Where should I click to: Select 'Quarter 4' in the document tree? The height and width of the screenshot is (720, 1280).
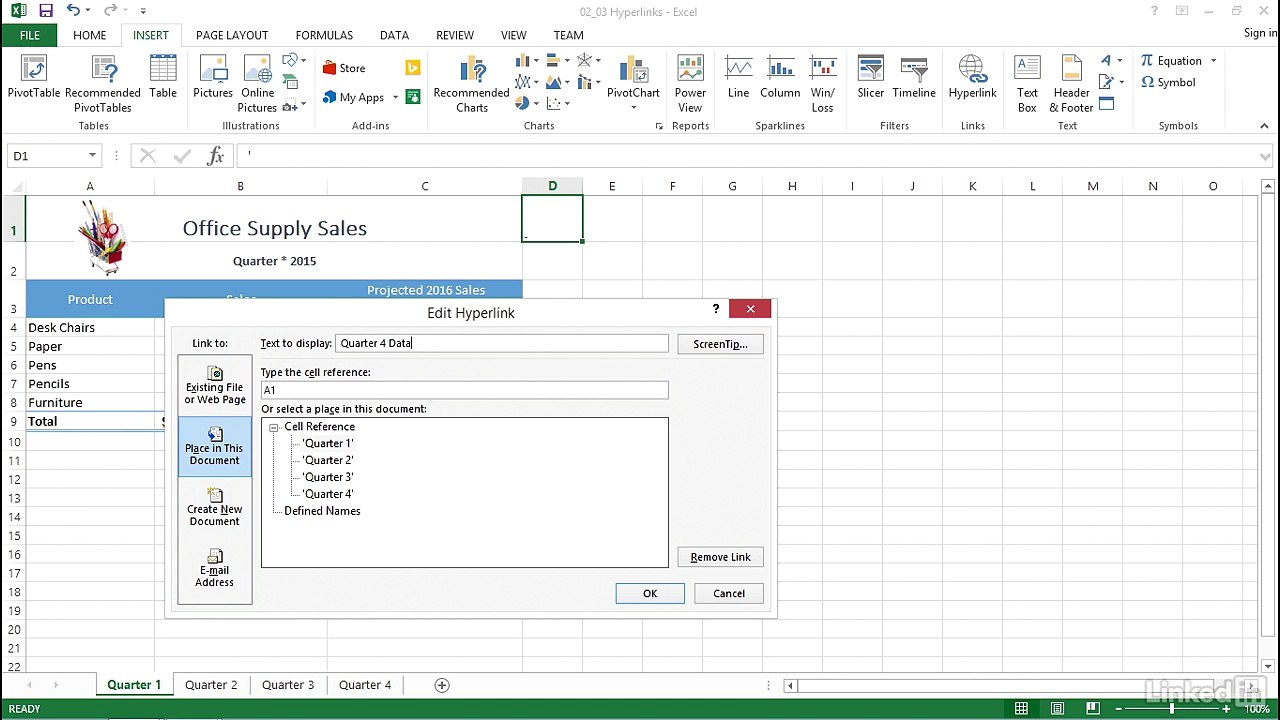tap(328, 494)
